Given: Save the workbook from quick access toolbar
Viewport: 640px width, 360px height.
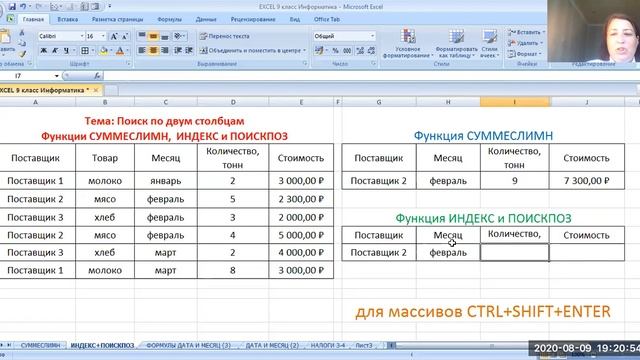Looking at the screenshot, I should tap(12, 7).
